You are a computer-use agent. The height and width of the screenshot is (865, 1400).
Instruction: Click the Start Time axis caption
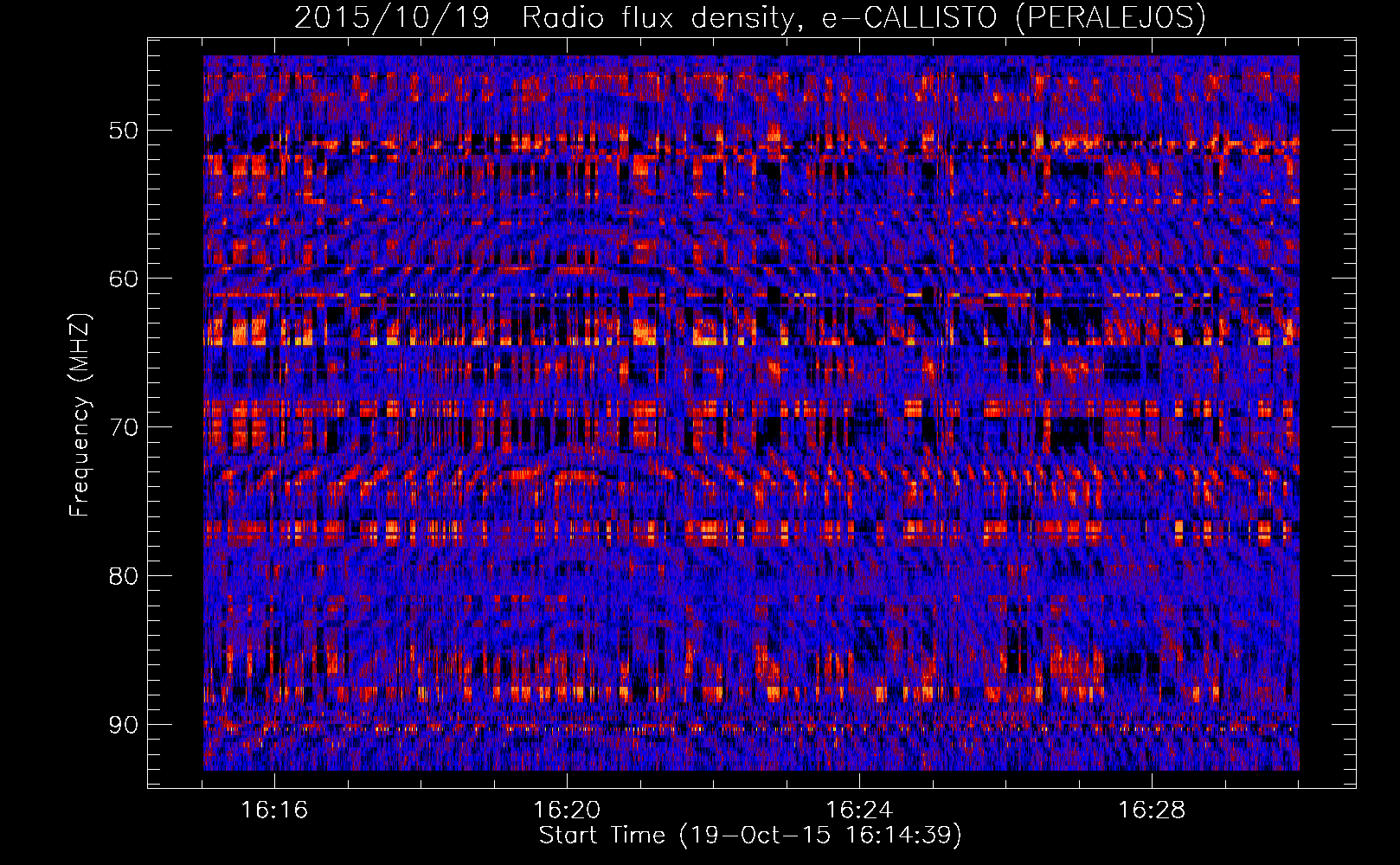[x=750, y=836]
